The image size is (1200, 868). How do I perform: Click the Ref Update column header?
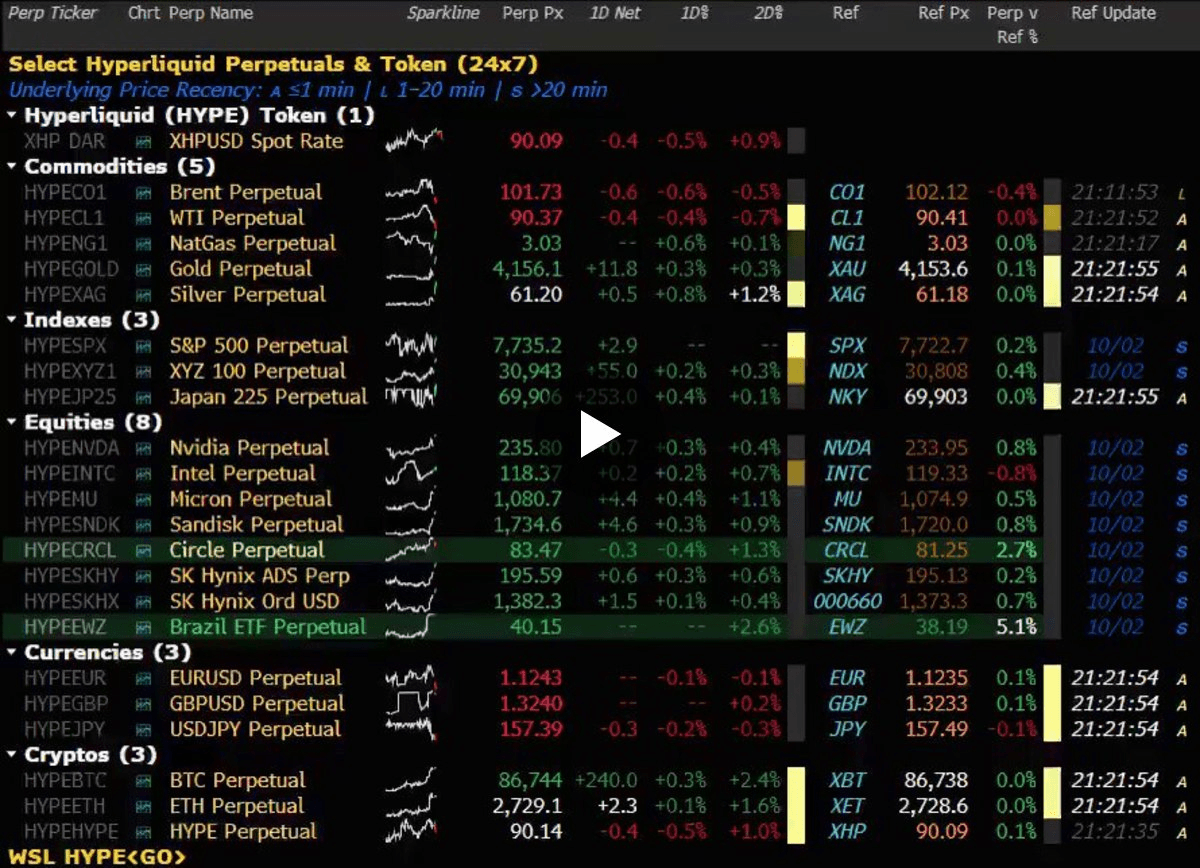click(1113, 14)
